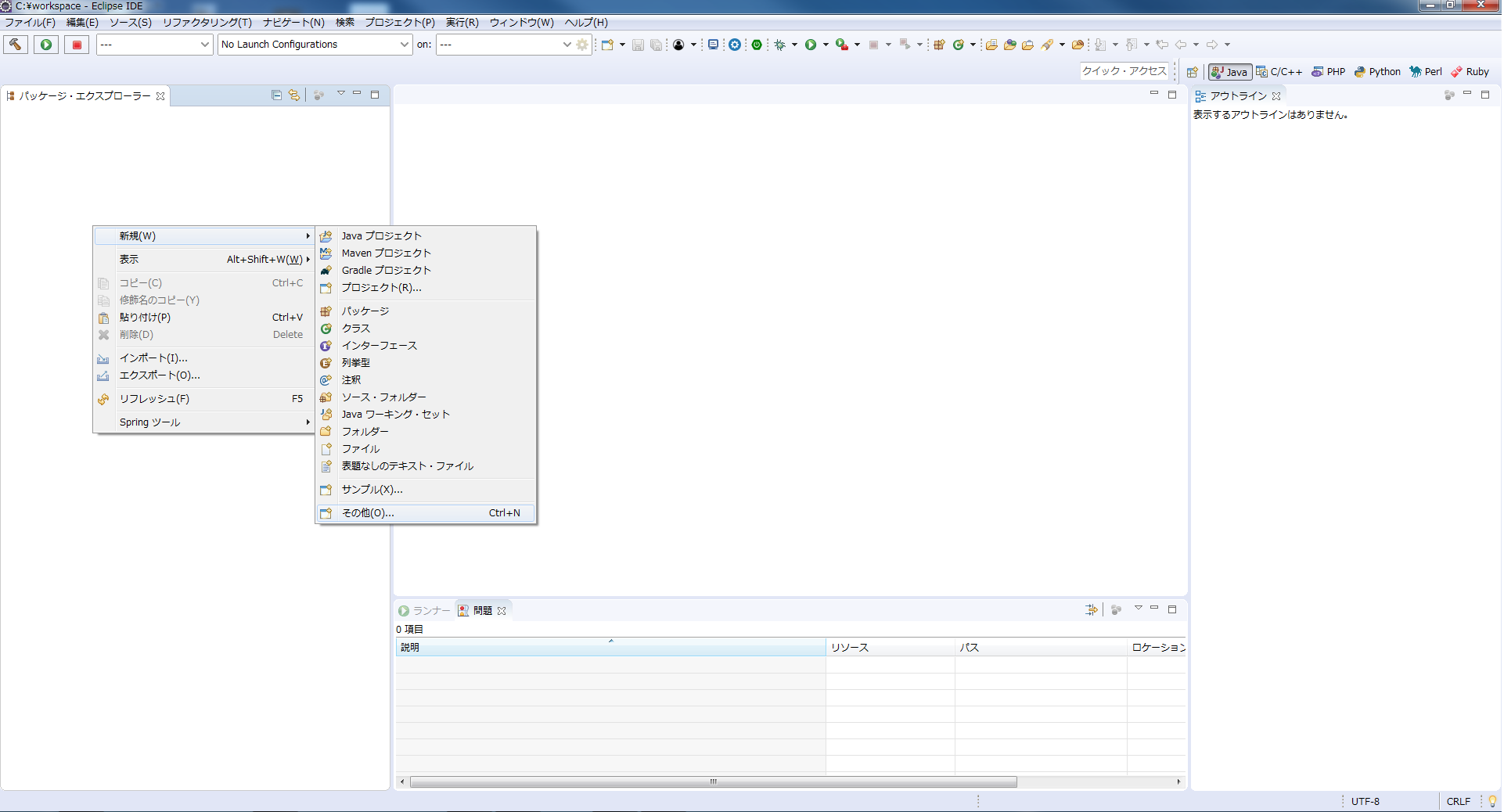Click the Coverage launch icon in the toolbar
This screenshot has width=1504, height=812.
coord(841,45)
